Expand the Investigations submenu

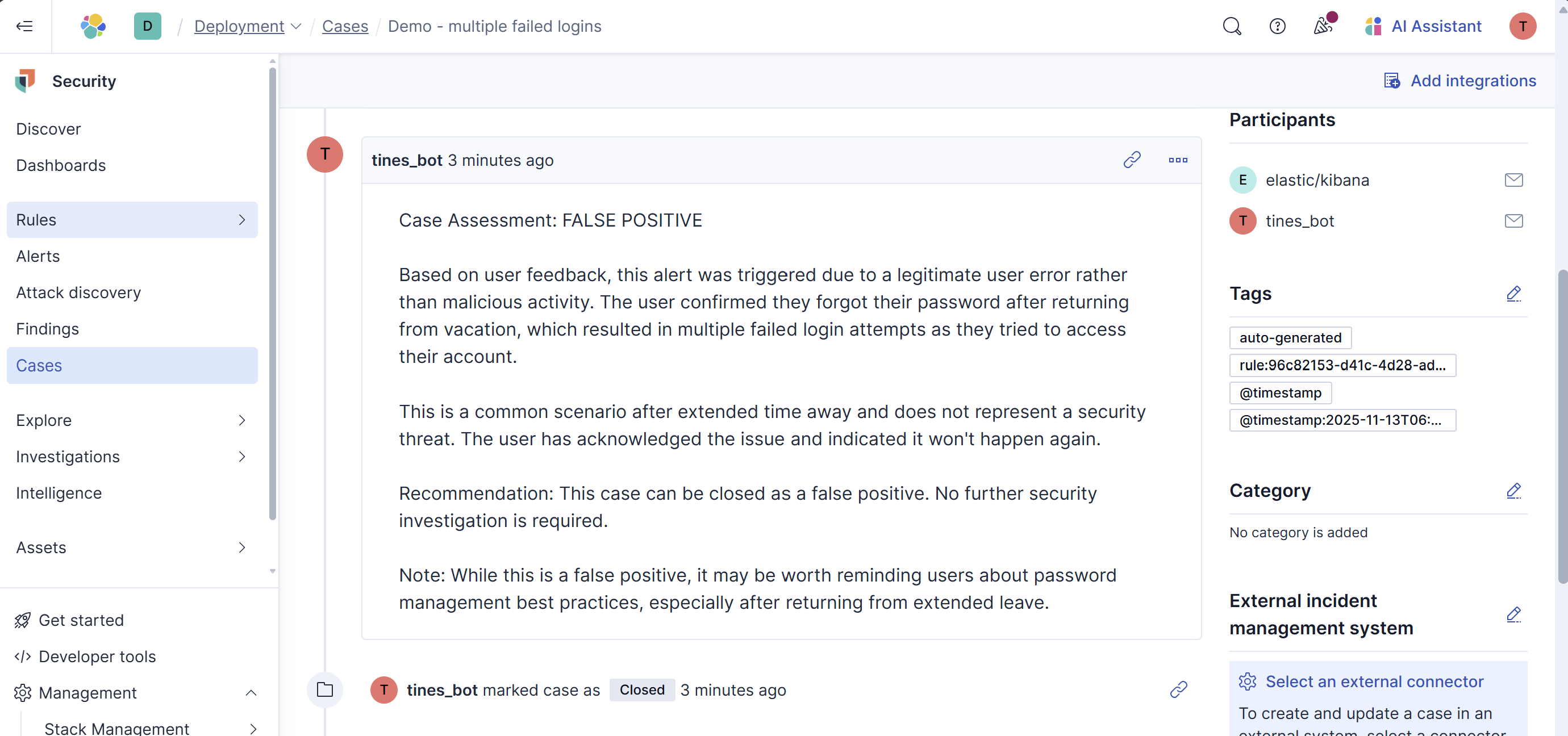tap(241, 457)
